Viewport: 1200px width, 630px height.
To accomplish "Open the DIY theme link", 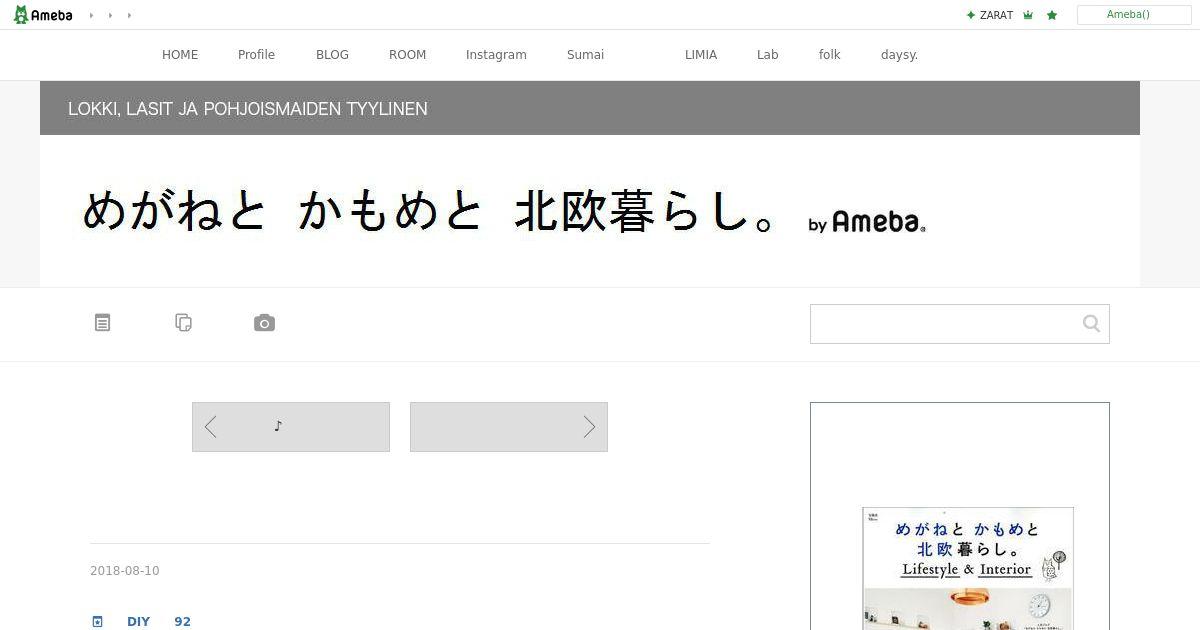I will tap(138, 622).
